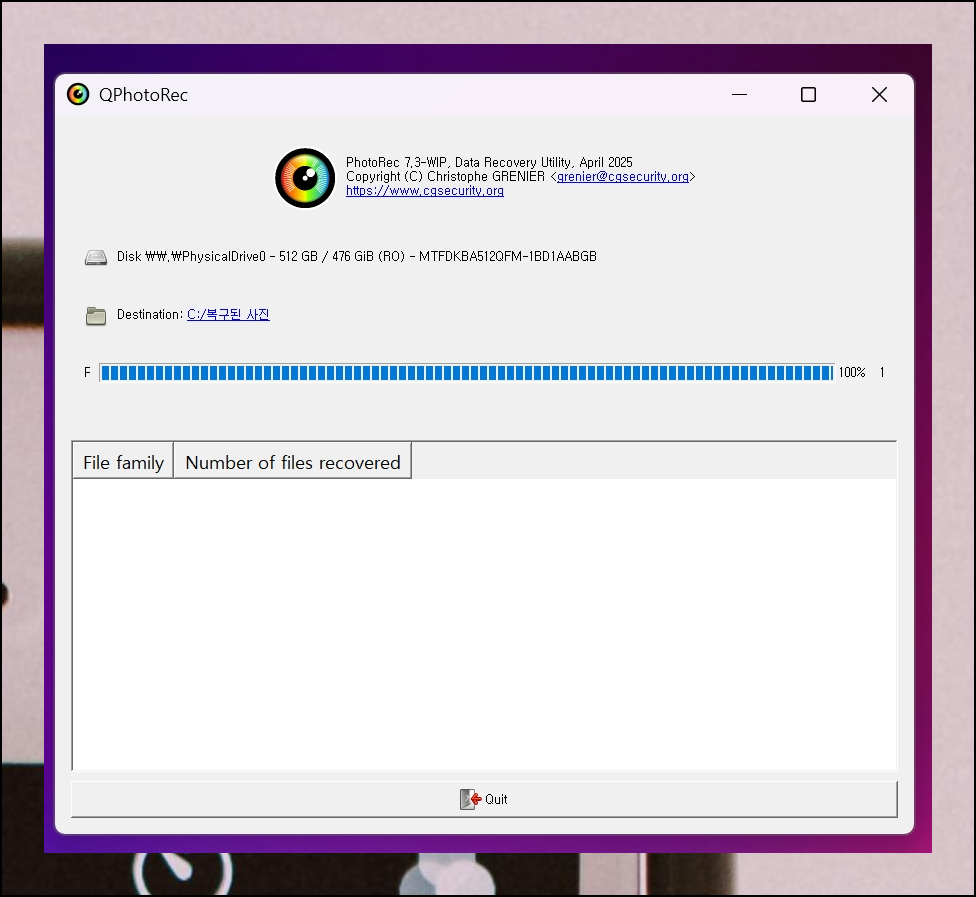Click Number of files recovered column header
The image size is (976, 897).
[x=293, y=463]
